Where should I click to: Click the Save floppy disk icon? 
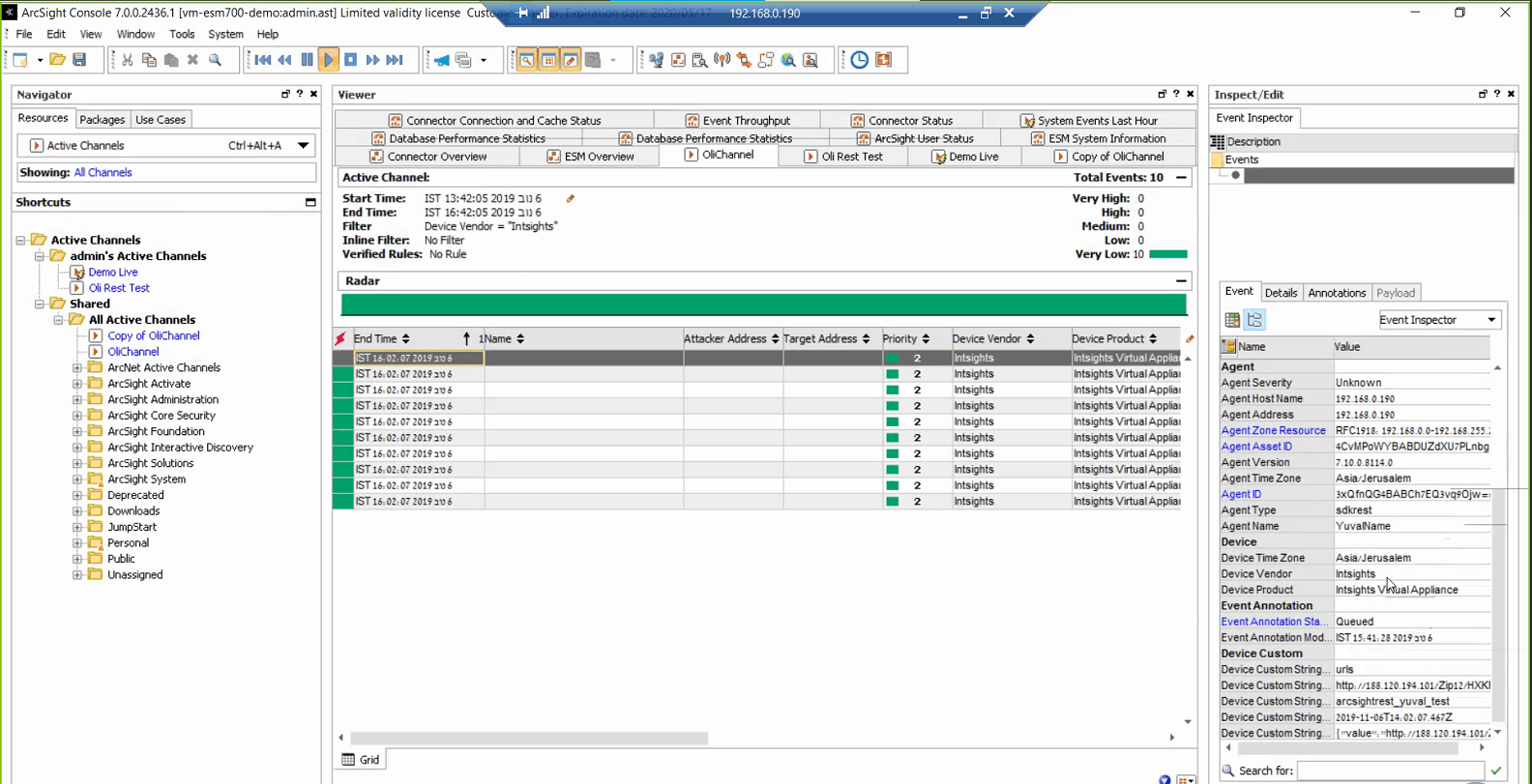point(80,60)
